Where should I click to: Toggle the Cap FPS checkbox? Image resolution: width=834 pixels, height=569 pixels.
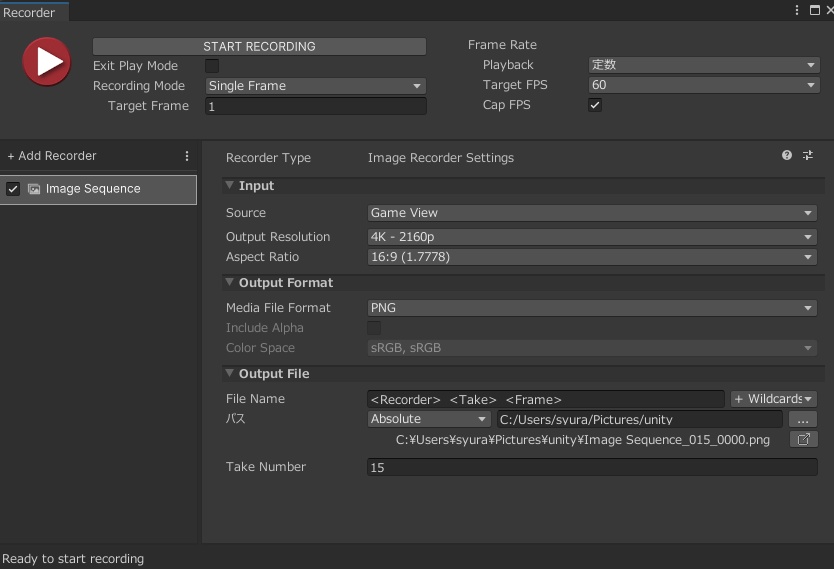pyautogui.click(x=595, y=105)
